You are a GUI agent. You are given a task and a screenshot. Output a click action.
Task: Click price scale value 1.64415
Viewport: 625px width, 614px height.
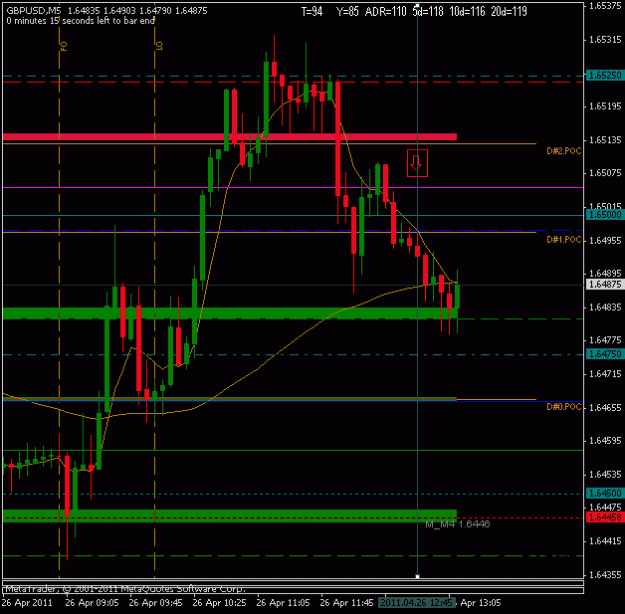tap(605, 541)
